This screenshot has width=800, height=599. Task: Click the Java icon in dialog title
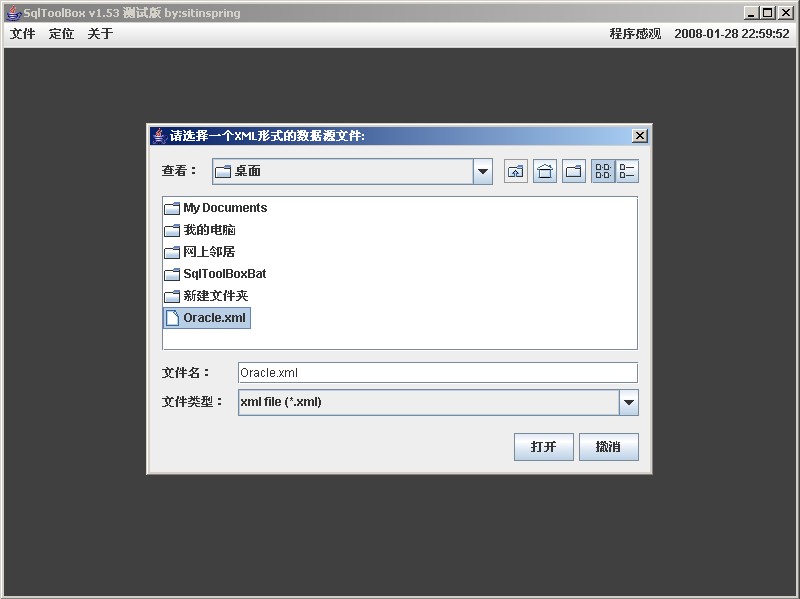pyautogui.click(x=159, y=136)
